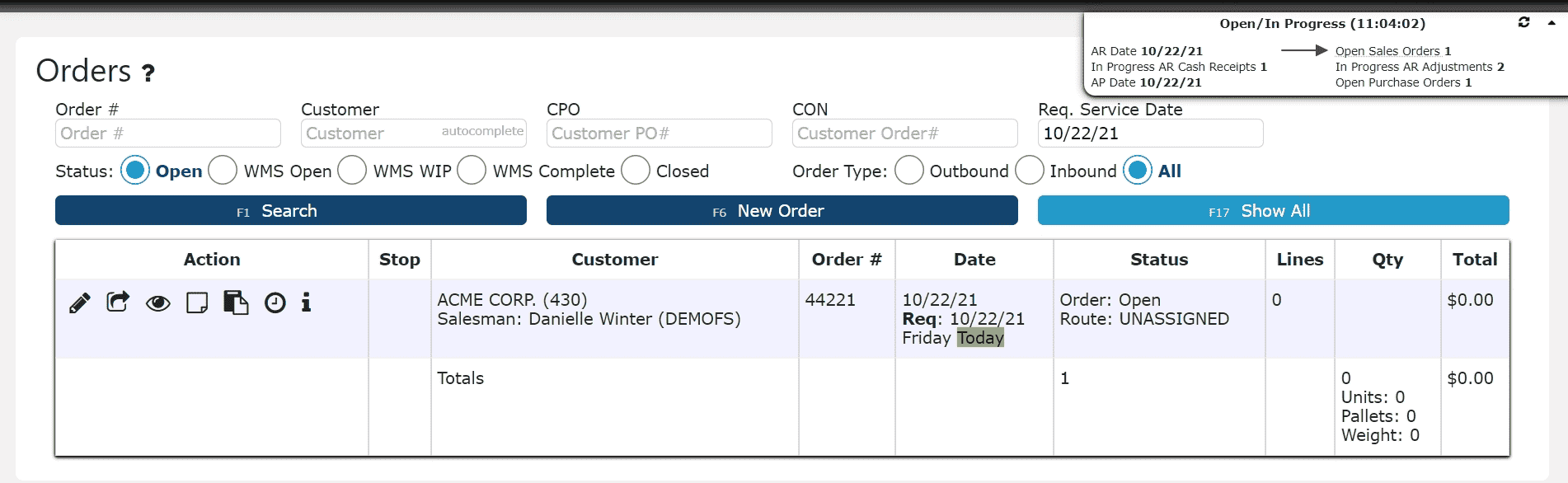Click the clock history icon in Action column
This screenshot has width=1568, height=483.
click(x=275, y=303)
